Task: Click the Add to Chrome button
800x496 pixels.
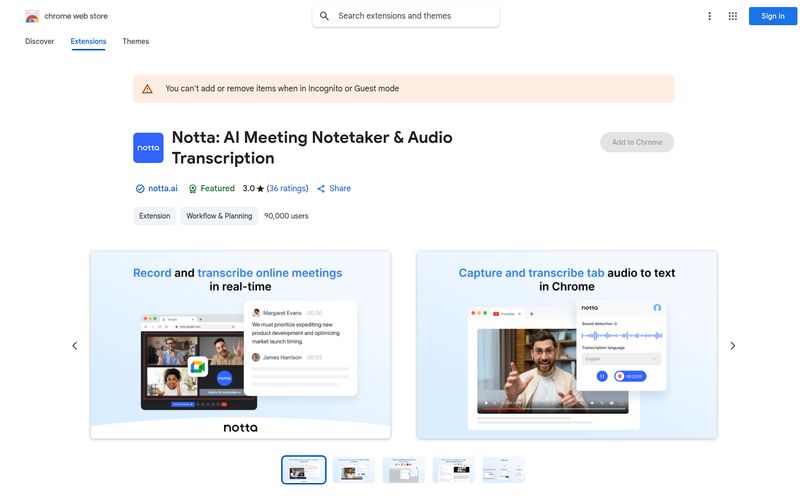Action: click(637, 142)
